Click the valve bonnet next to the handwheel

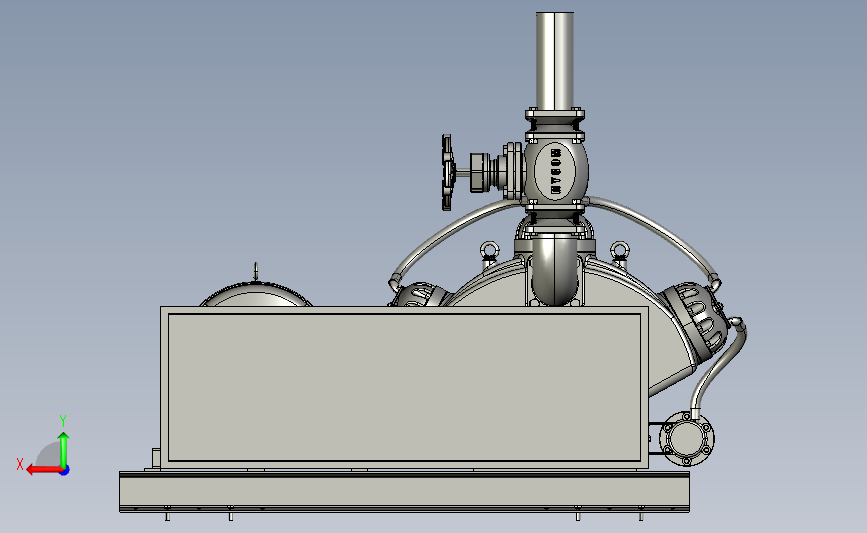point(498,171)
